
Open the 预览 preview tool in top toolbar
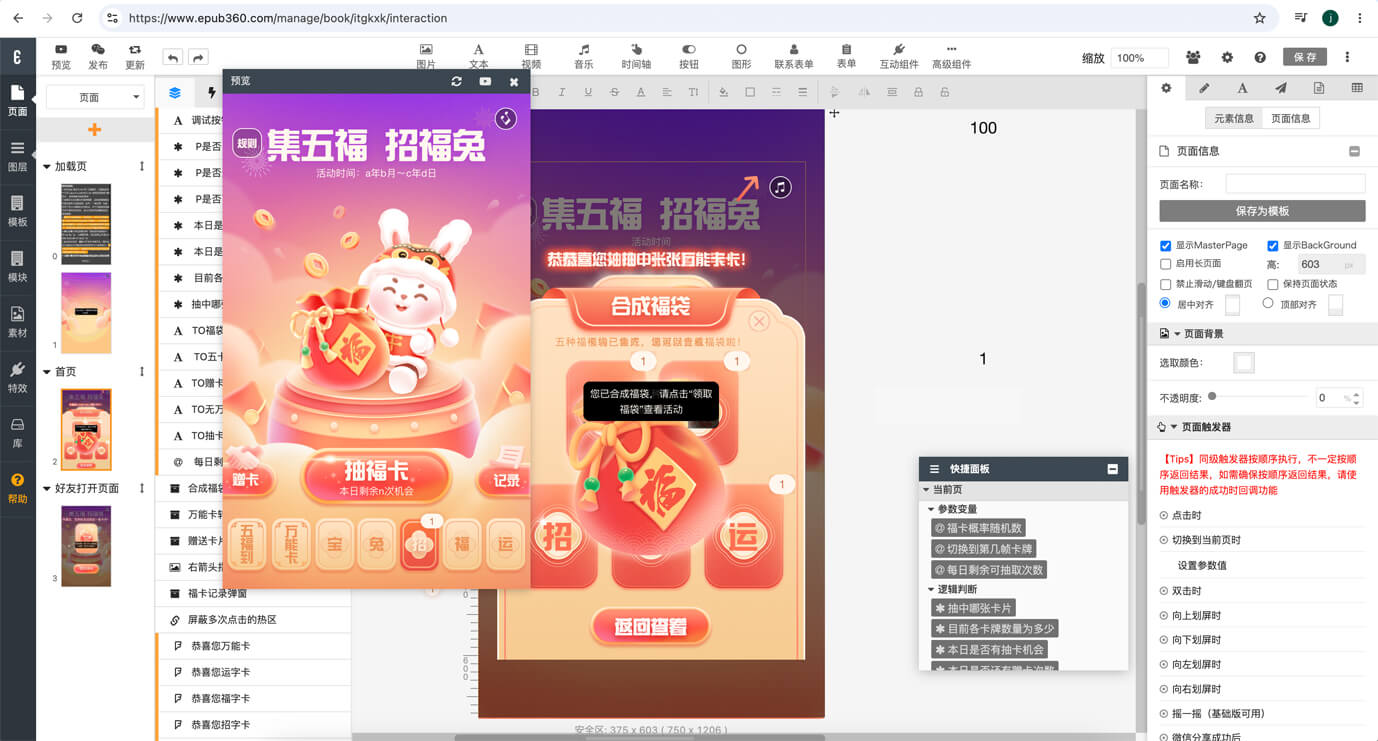[61, 56]
